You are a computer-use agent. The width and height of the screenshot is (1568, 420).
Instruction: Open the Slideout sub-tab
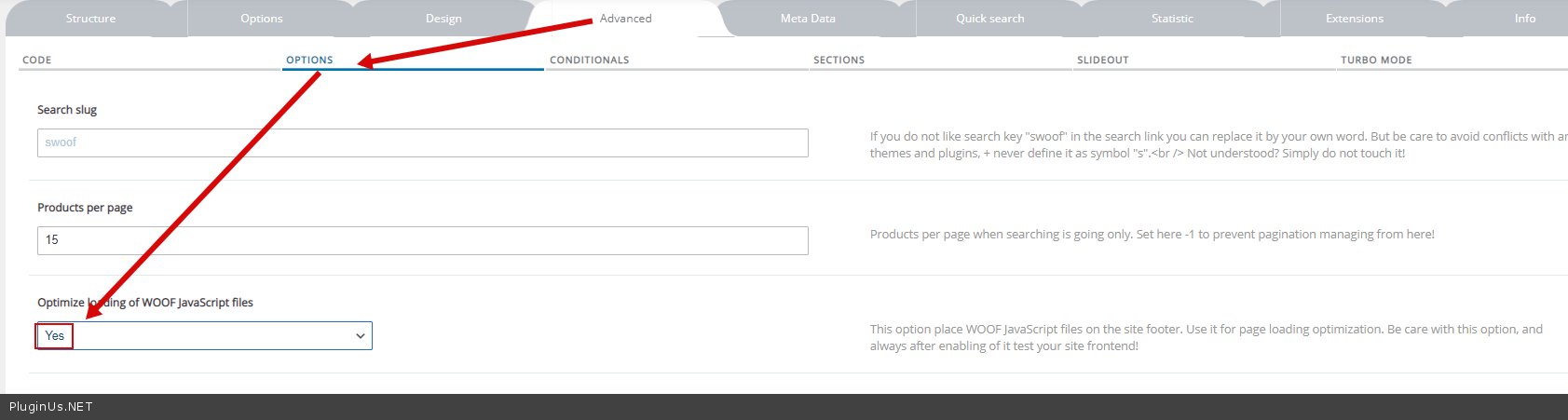click(1102, 60)
